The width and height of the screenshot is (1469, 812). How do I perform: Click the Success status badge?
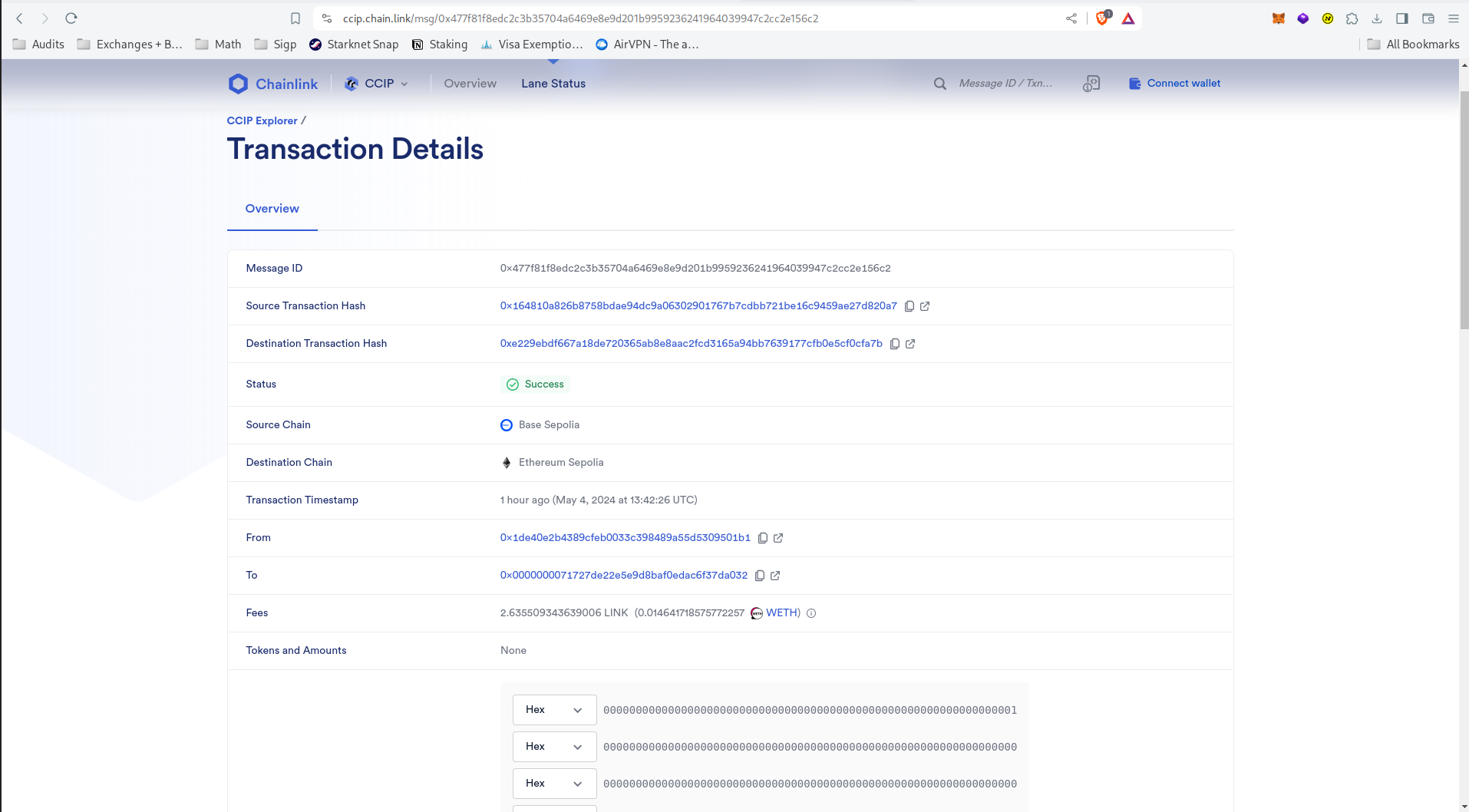tap(535, 385)
